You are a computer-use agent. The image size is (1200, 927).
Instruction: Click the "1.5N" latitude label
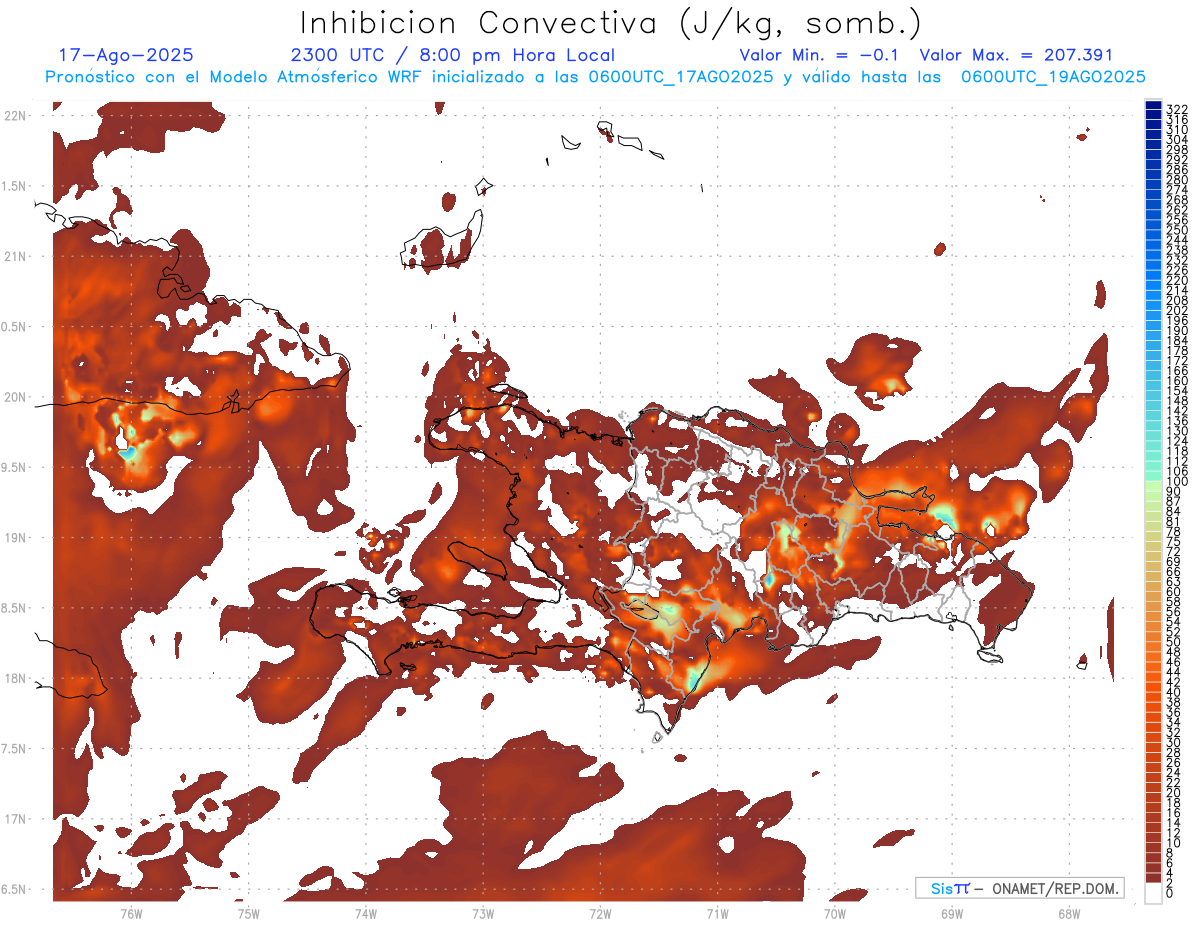[x=15, y=186]
